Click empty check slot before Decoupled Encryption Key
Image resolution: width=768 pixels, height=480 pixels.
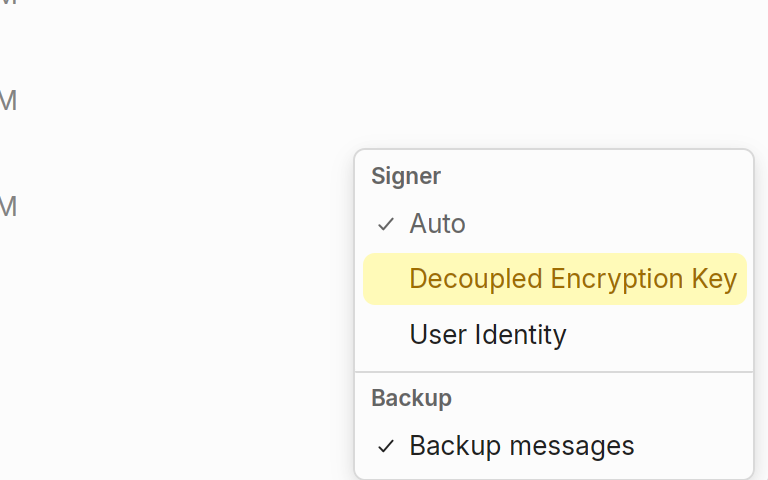click(386, 279)
